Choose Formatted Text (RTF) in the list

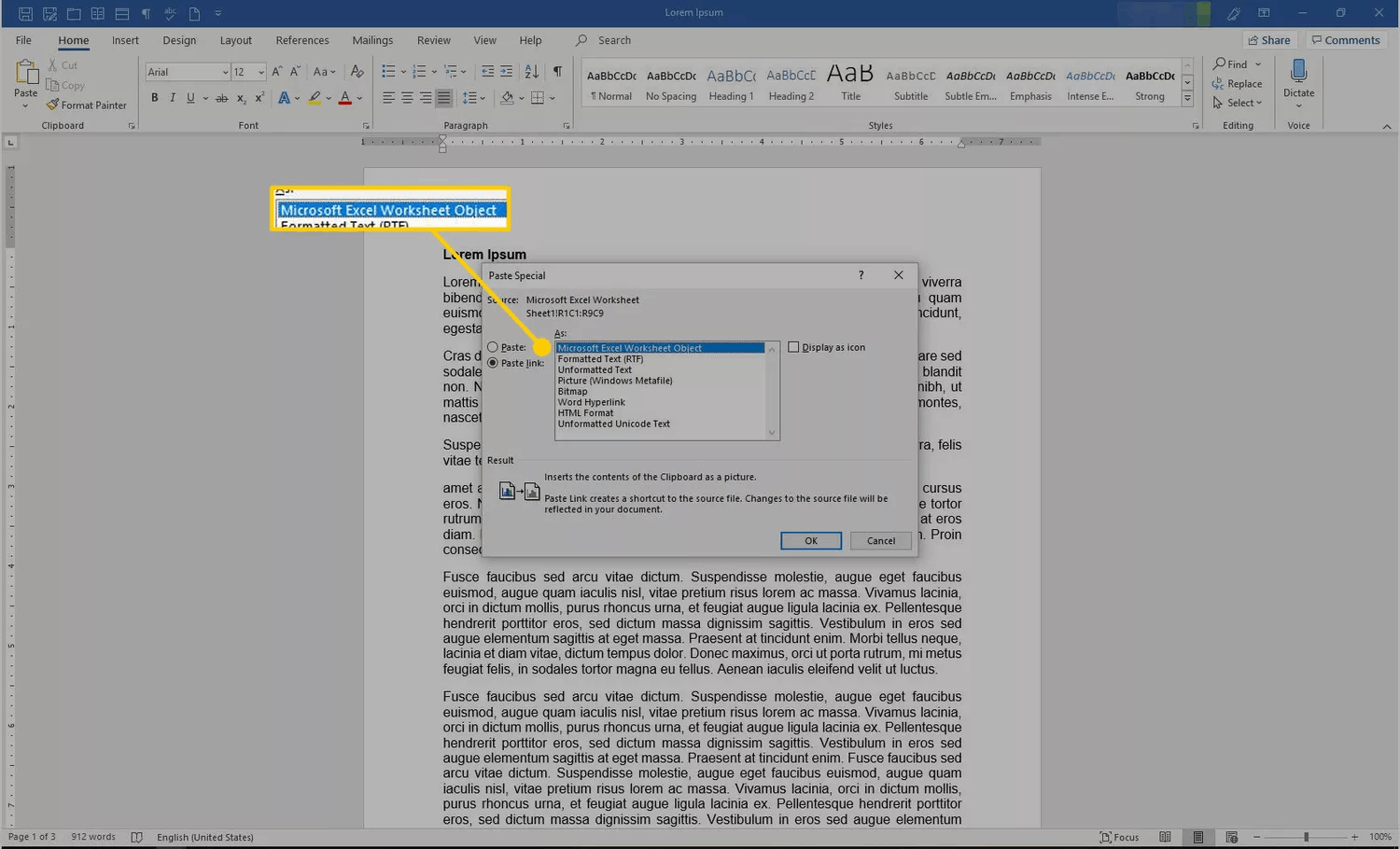click(x=600, y=359)
